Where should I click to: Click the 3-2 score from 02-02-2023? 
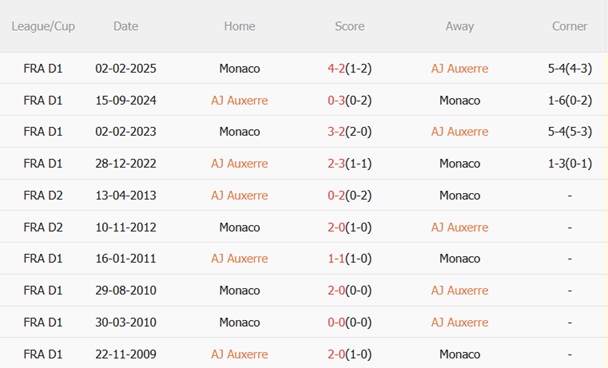click(x=336, y=132)
